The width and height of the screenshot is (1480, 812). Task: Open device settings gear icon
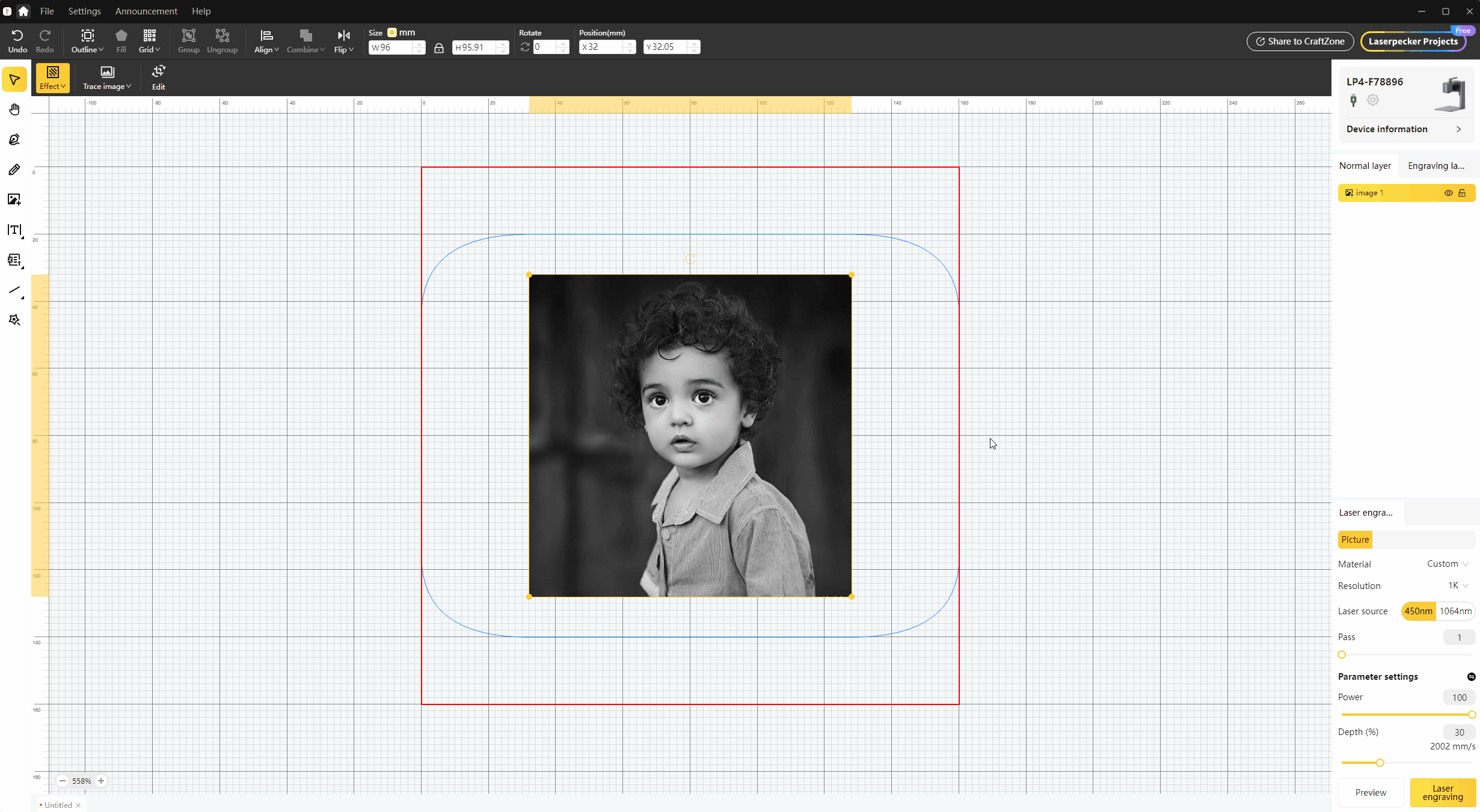(x=1373, y=100)
